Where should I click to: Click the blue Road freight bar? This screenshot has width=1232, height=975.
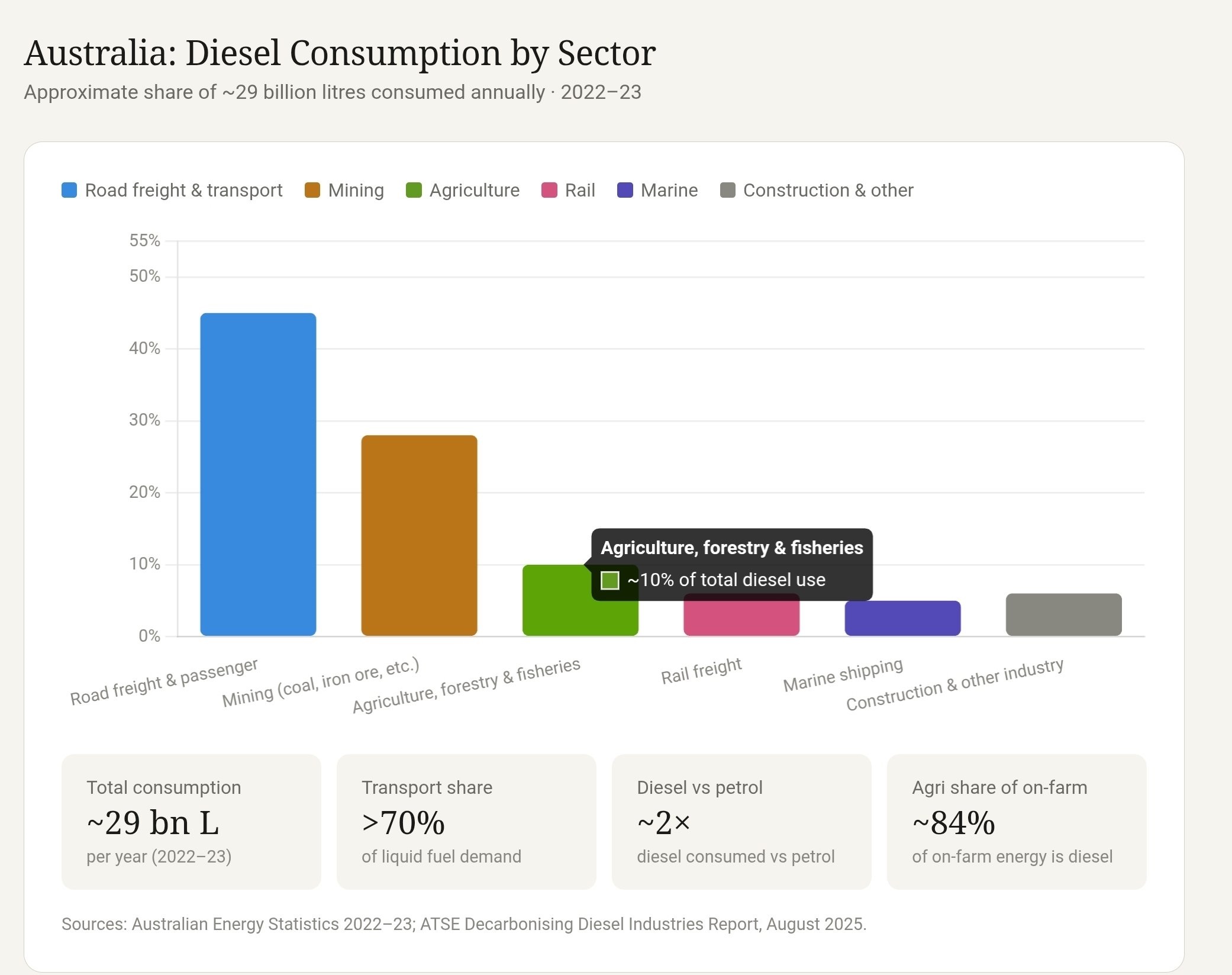pyautogui.click(x=258, y=474)
